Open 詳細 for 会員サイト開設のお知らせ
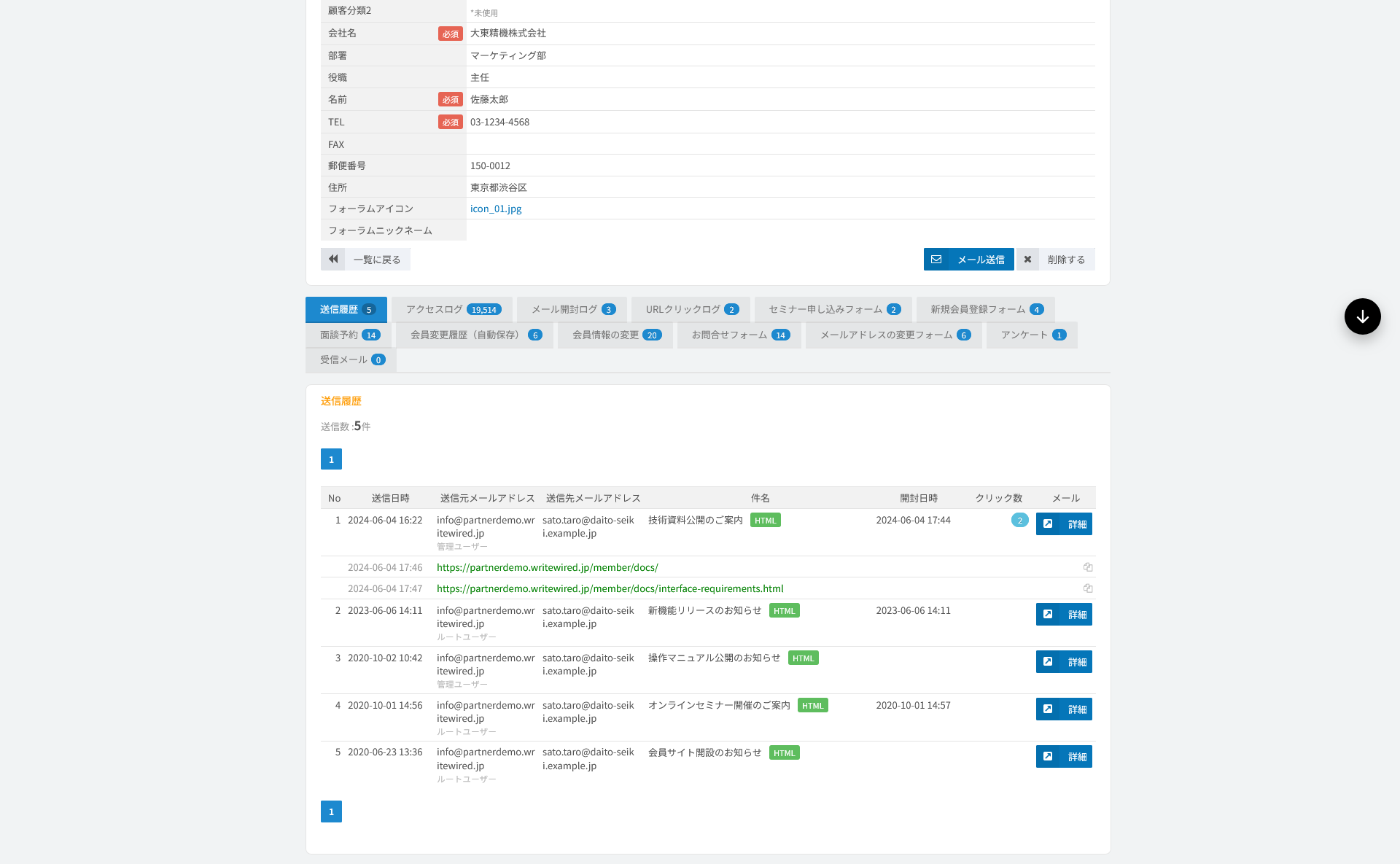The height and width of the screenshot is (864, 1400). [1064, 757]
